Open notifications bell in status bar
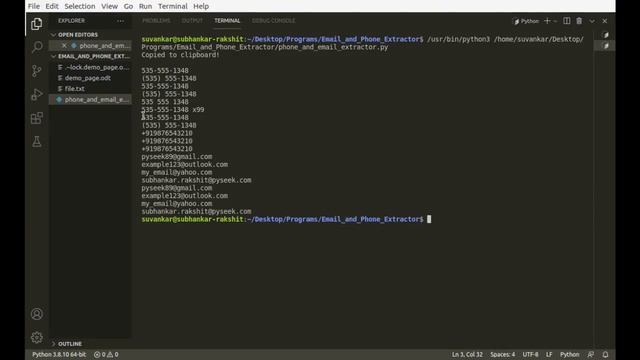 tap(605, 354)
